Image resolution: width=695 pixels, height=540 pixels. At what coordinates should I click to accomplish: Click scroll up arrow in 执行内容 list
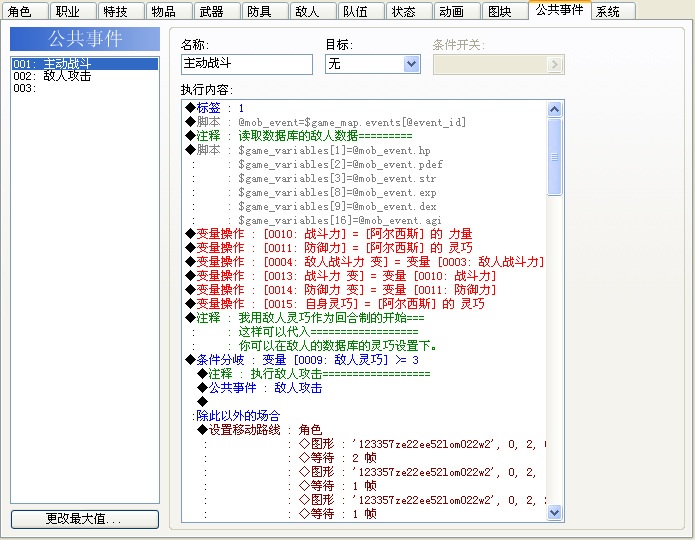click(554, 109)
